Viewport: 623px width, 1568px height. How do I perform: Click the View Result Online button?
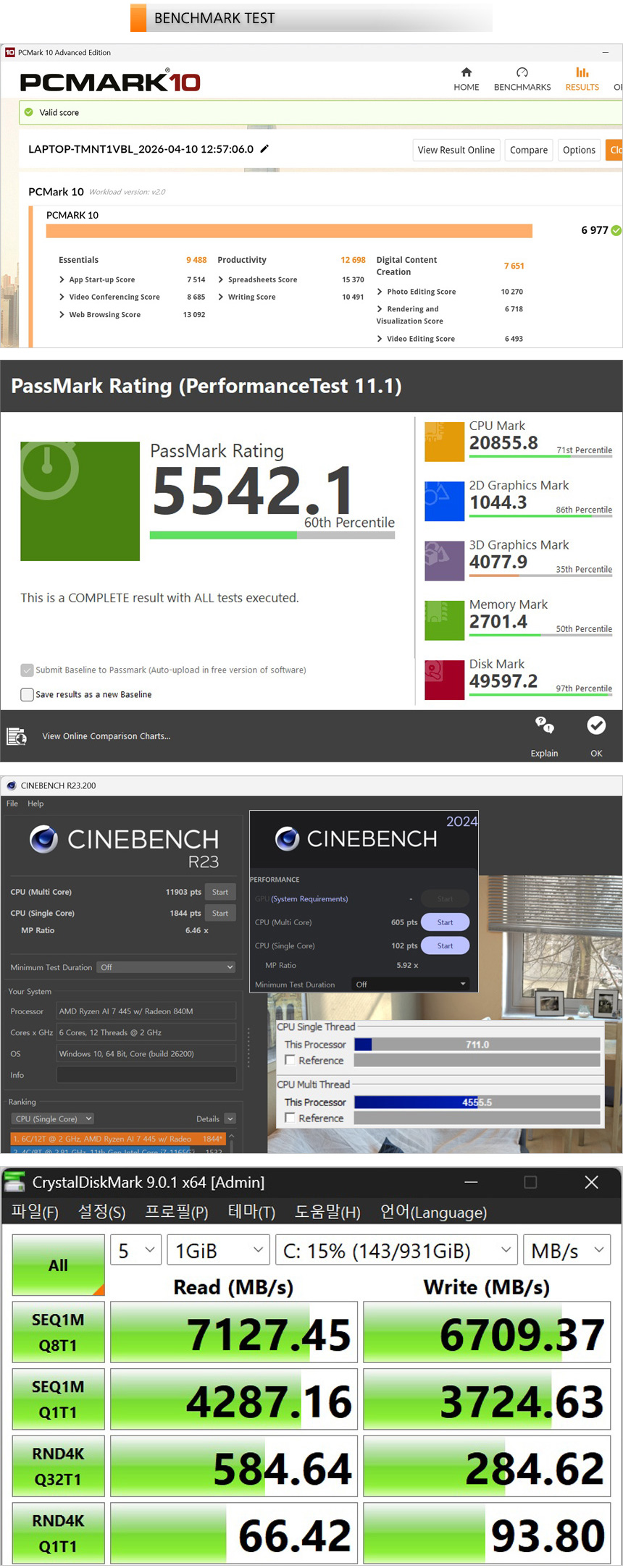456,150
